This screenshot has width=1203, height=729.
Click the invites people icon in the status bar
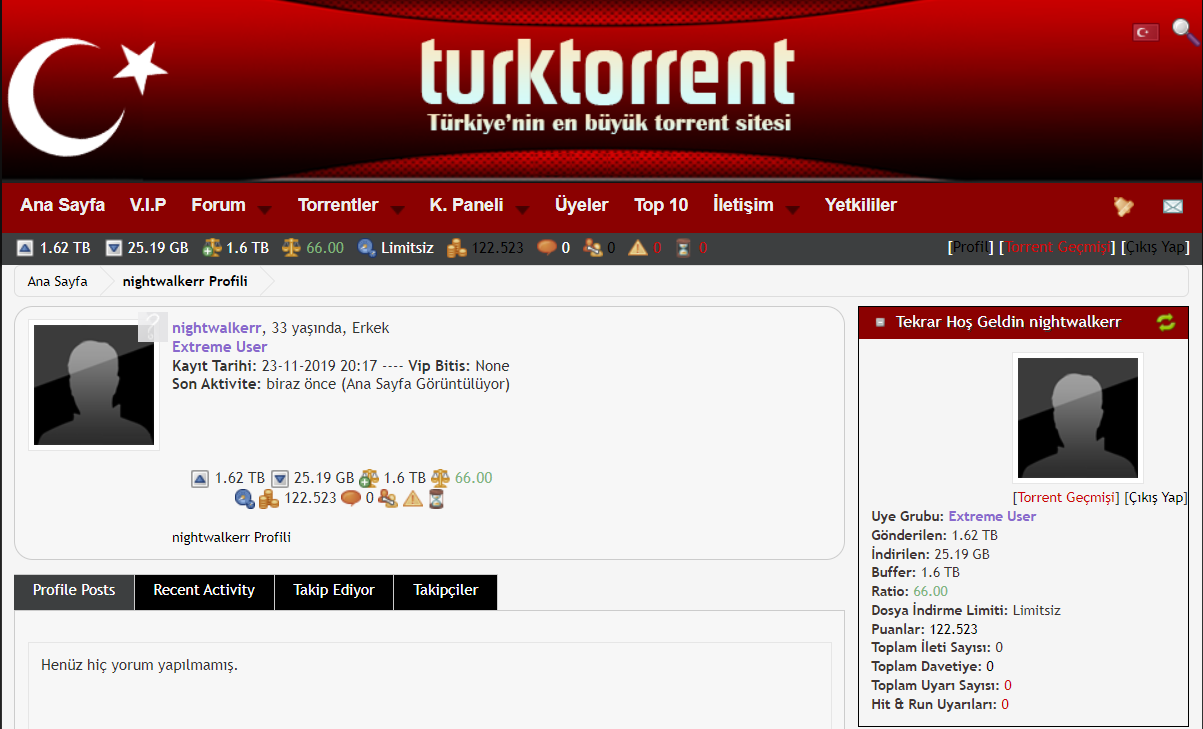[x=593, y=248]
